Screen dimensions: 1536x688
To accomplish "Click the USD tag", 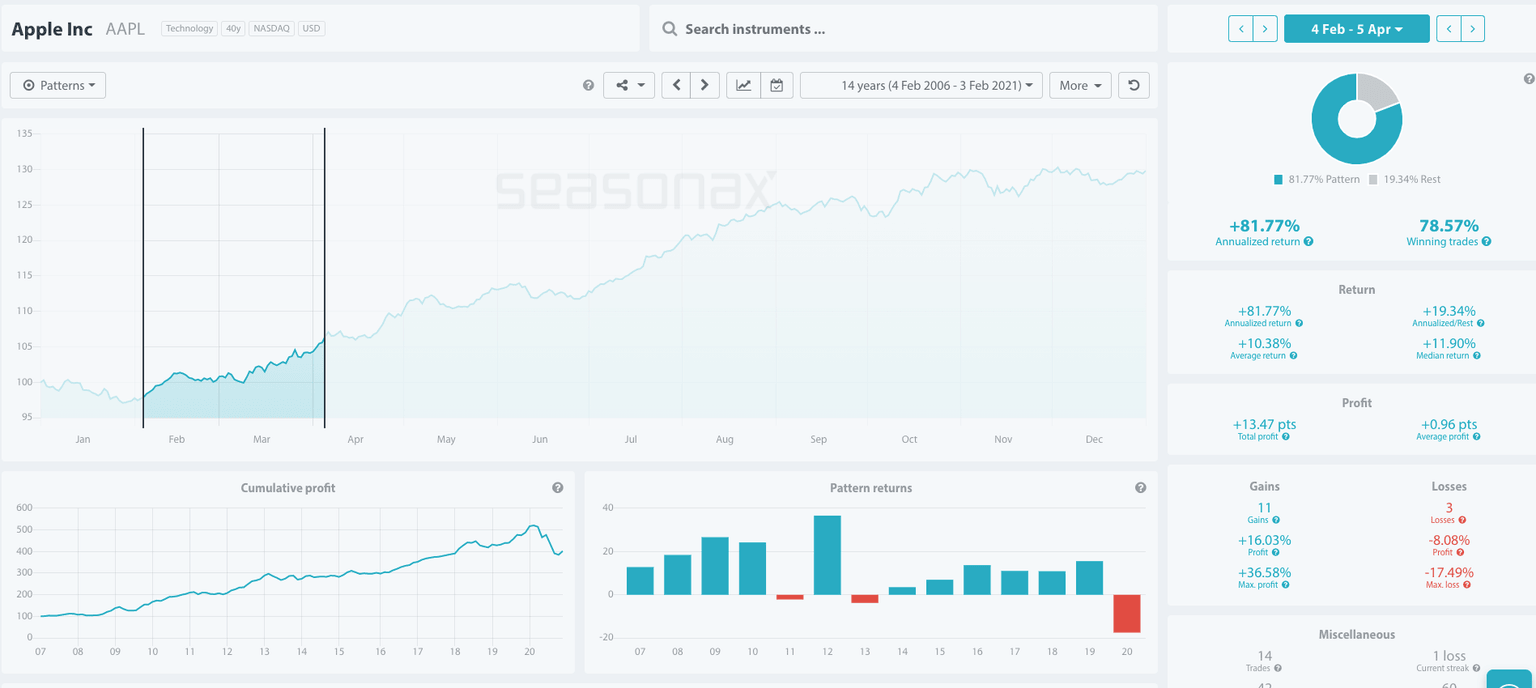I will (311, 29).
